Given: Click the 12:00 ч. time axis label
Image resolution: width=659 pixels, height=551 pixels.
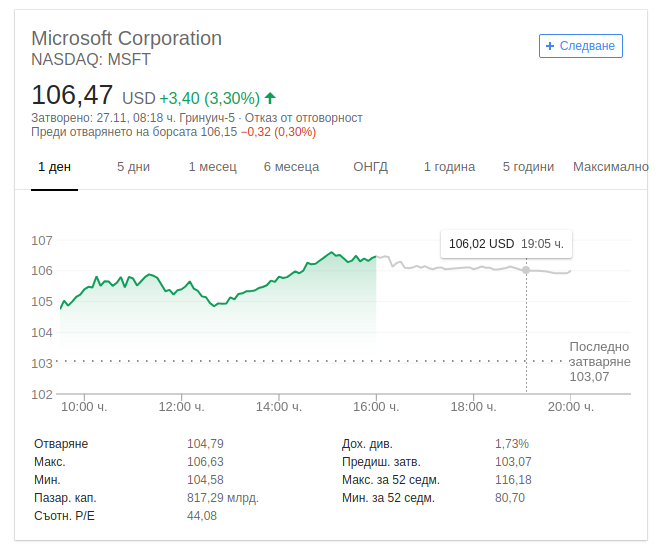Looking at the screenshot, I should [x=181, y=407].
